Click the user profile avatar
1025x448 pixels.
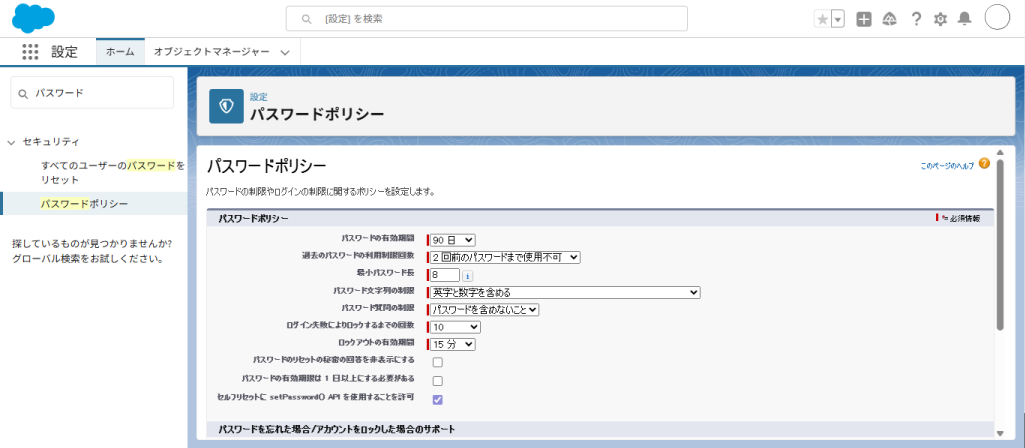point(997,18)
